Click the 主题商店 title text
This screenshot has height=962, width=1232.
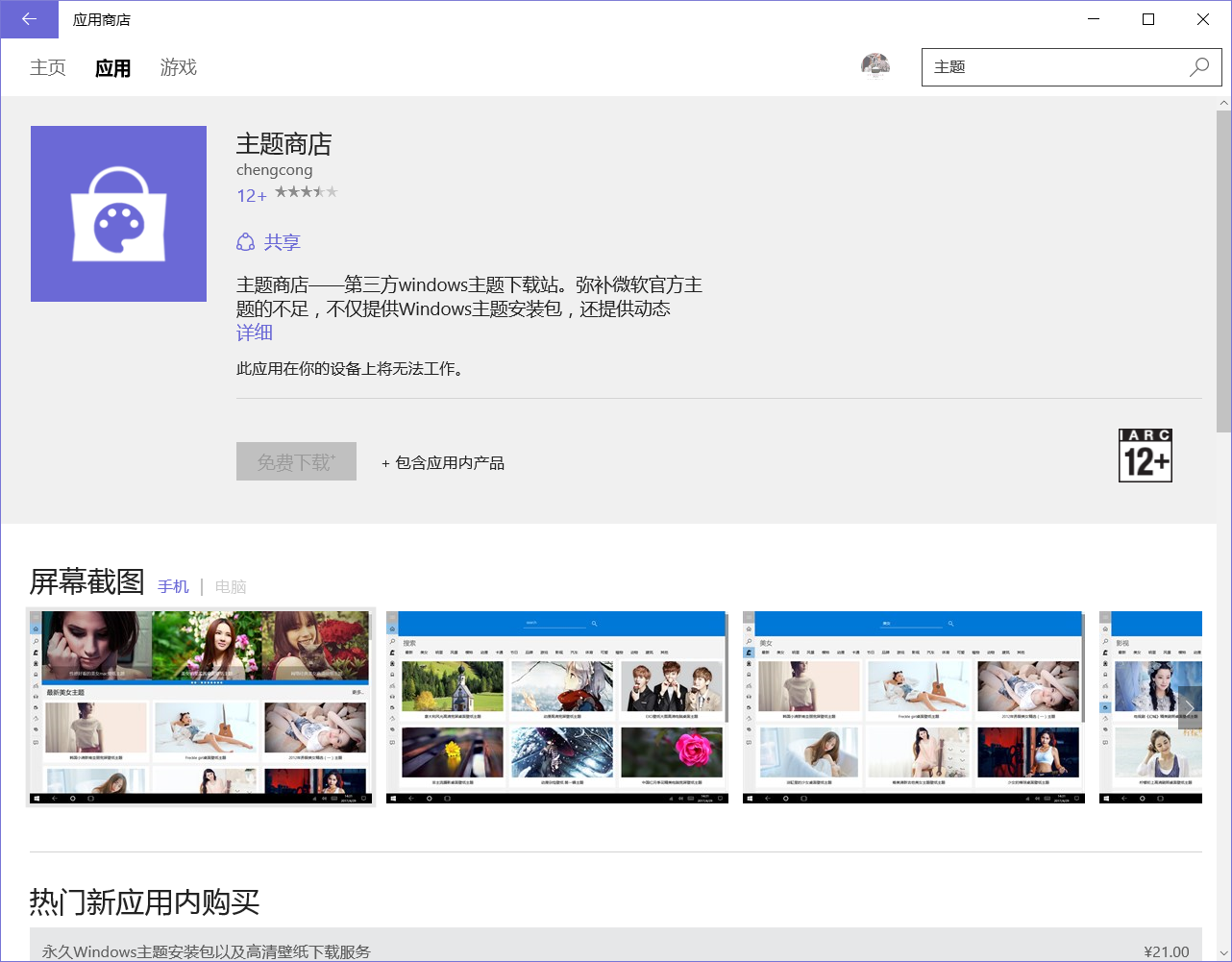click(284, 144)
